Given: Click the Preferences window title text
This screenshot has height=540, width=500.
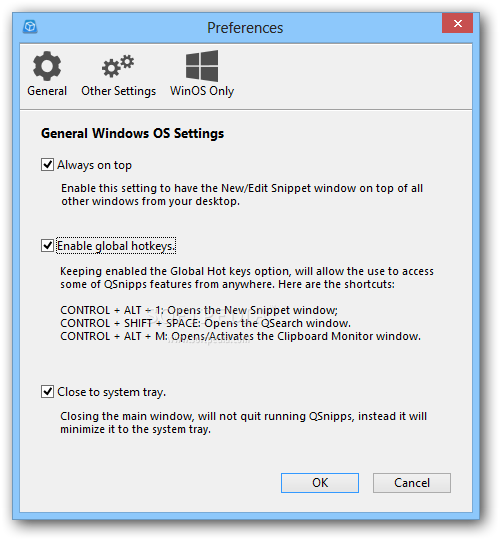Looking at the screenshot, I should tap(245, 28).
